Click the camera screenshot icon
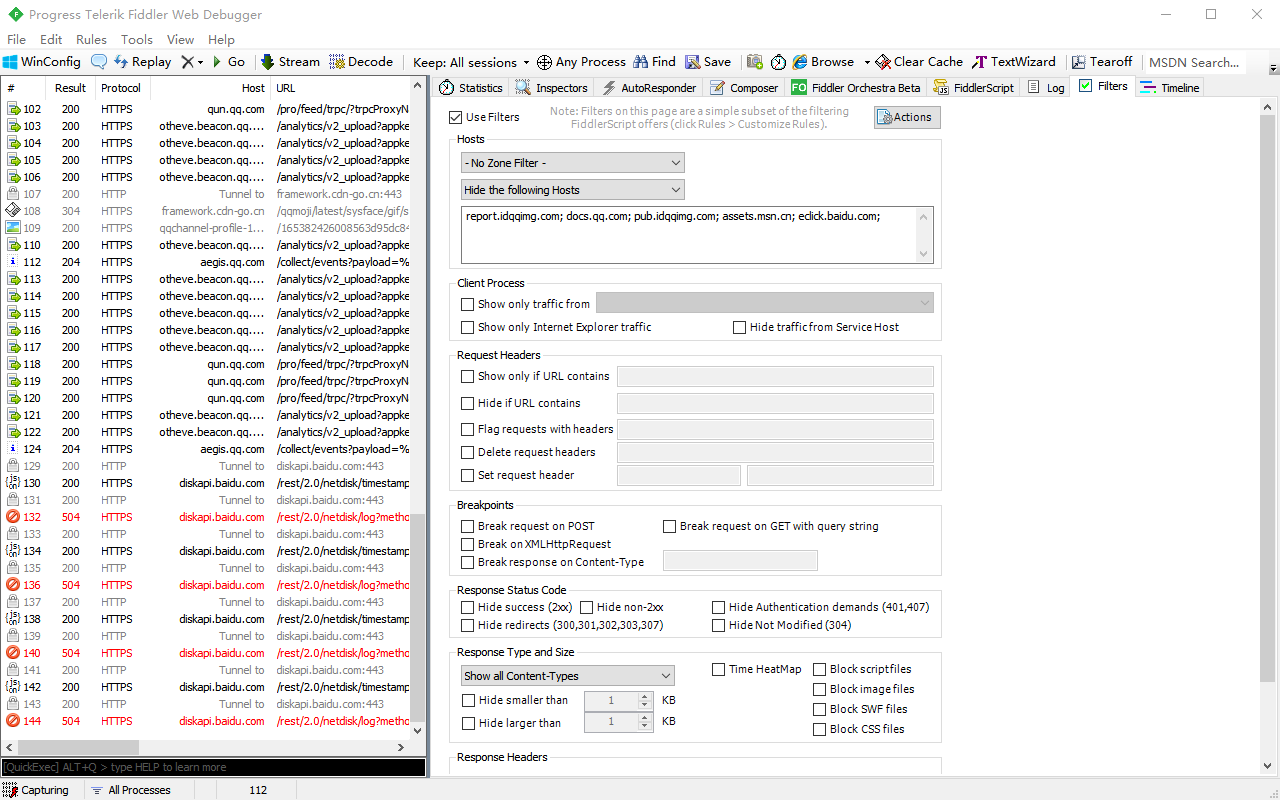This screenshot has height=800, width=1280. pyautogui.click(x=755, y=62)
